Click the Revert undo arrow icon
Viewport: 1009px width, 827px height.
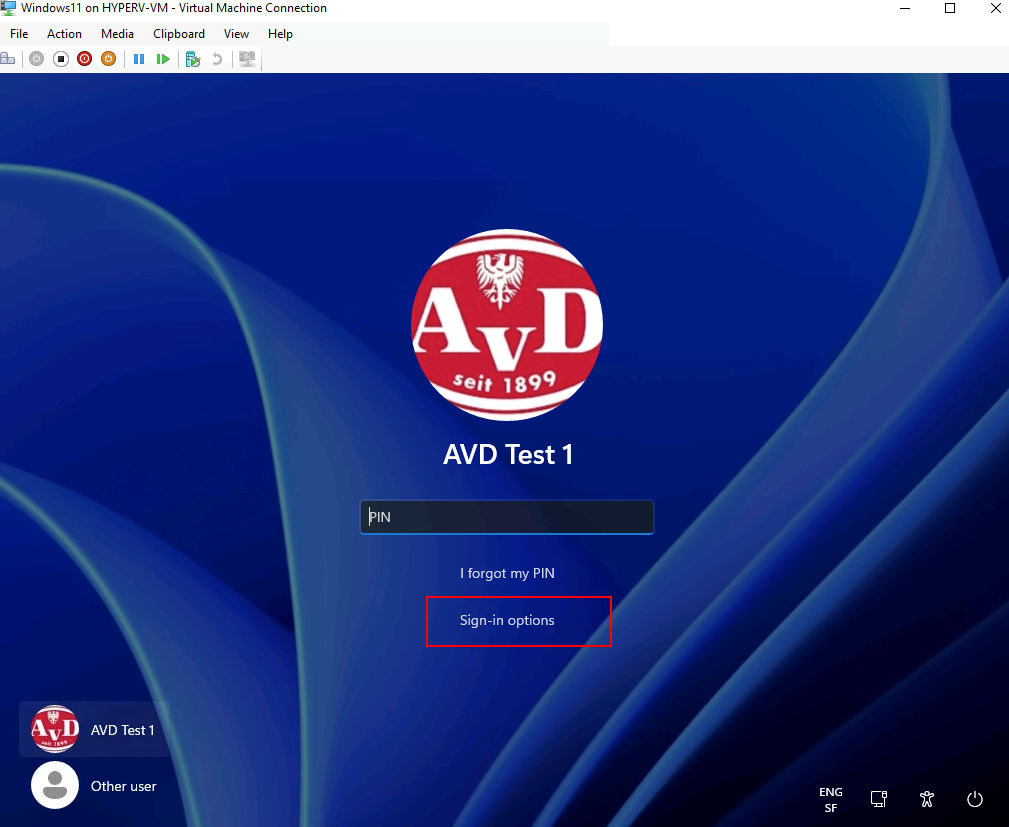218,59
